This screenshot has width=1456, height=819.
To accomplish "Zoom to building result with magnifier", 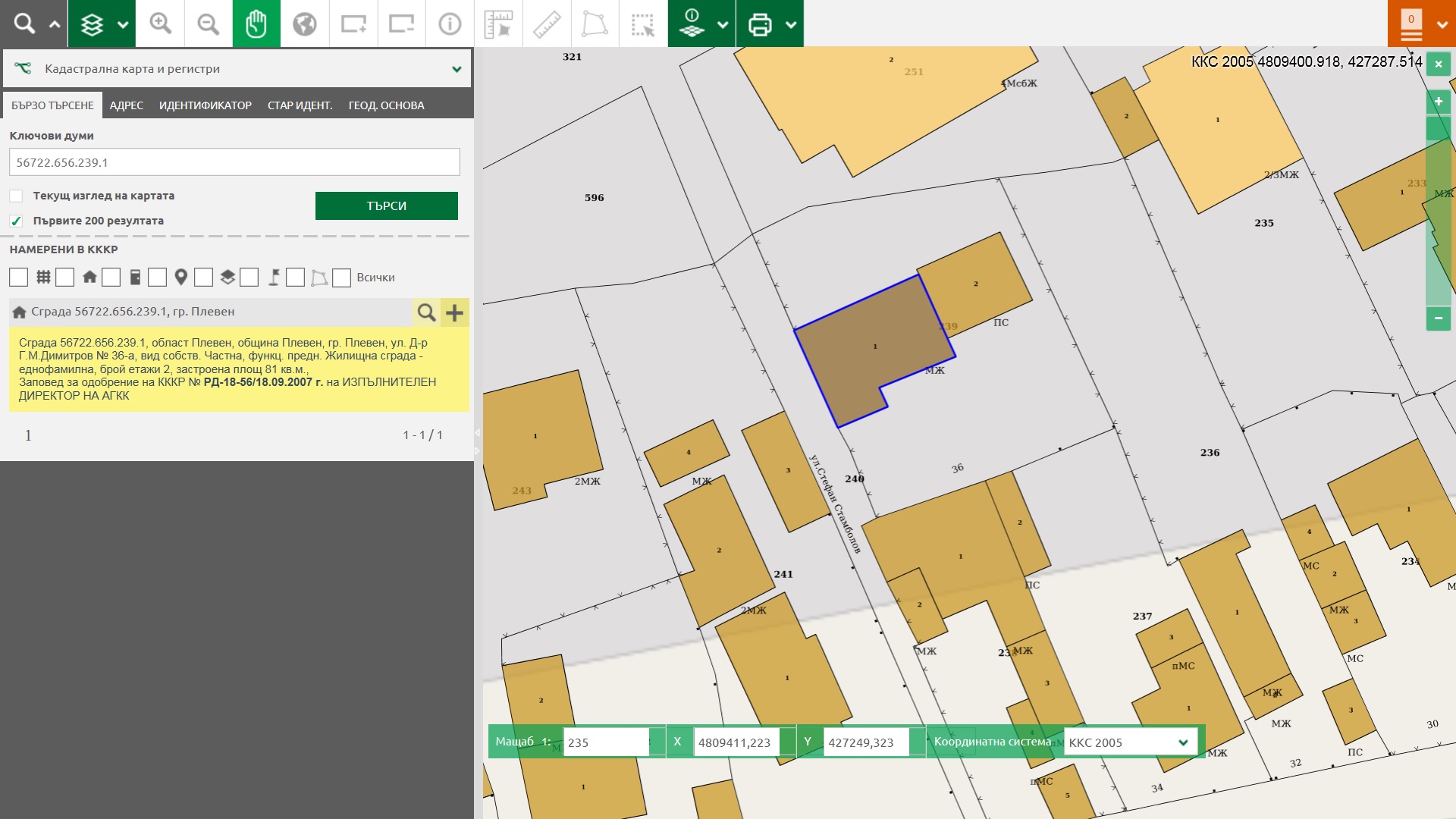I will coord(426,312).
